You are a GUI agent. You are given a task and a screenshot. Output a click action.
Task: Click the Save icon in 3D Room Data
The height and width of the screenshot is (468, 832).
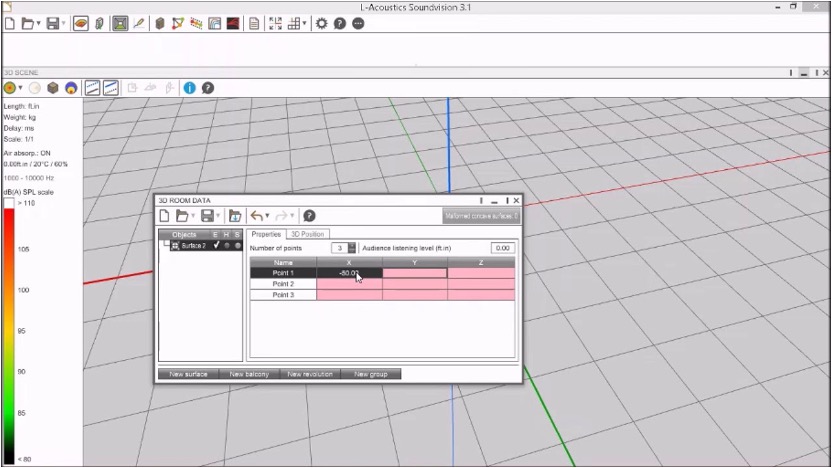click(207, 215)
